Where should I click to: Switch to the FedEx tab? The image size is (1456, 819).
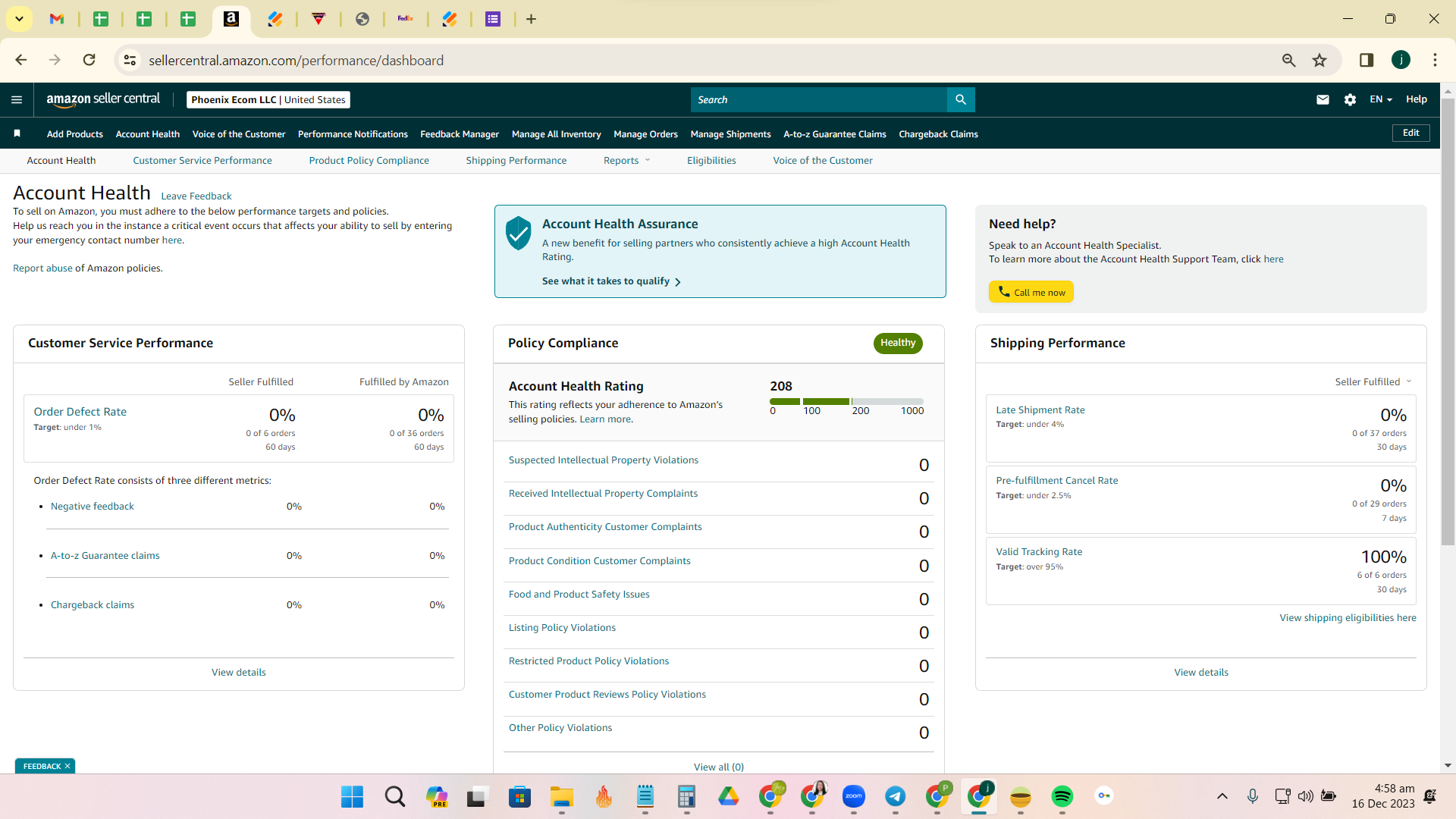[406, 19]
